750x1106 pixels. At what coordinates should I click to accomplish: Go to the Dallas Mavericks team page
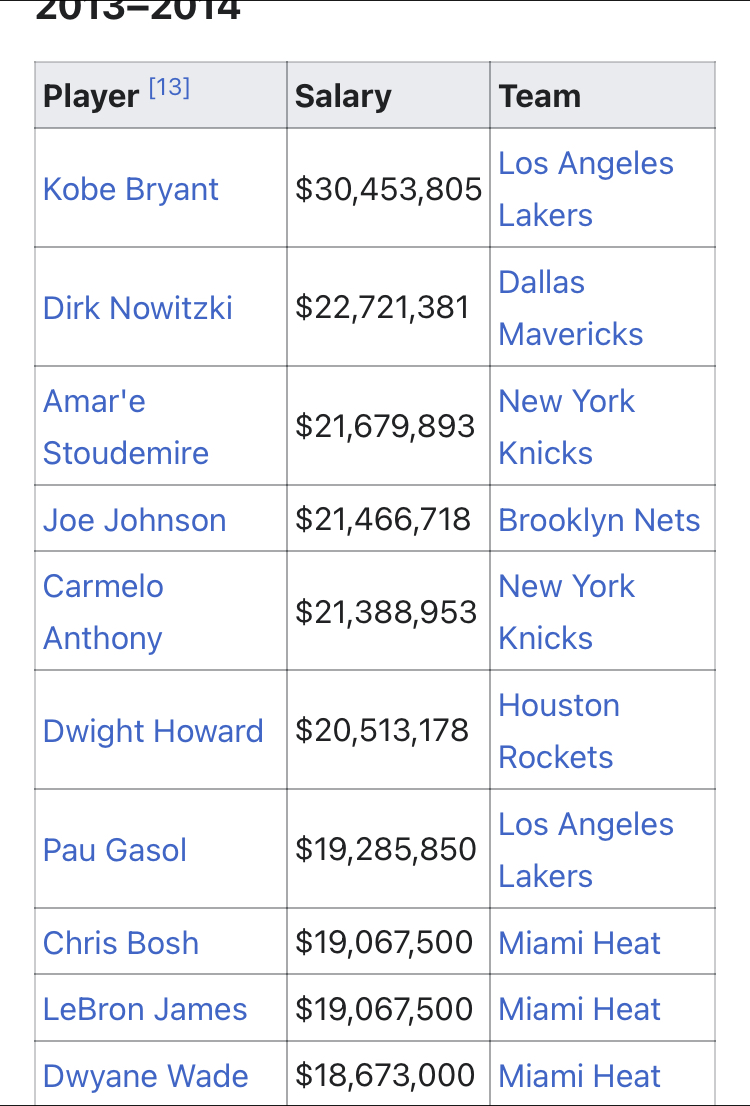click(x=571, y=308)
